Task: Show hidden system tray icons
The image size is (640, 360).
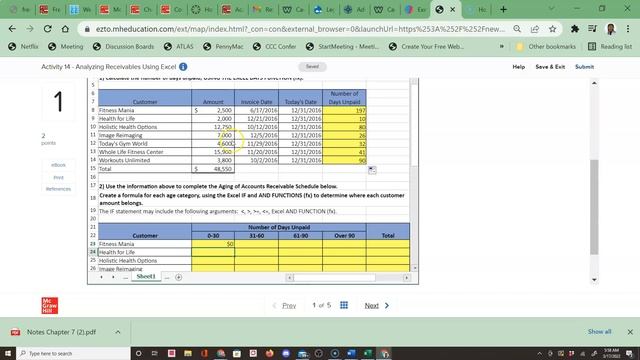Action: point(540,353)
